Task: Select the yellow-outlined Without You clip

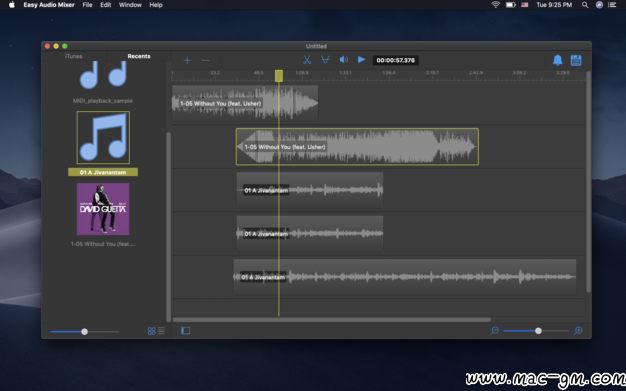Action: pyautogui.click(x=357, y=147)
